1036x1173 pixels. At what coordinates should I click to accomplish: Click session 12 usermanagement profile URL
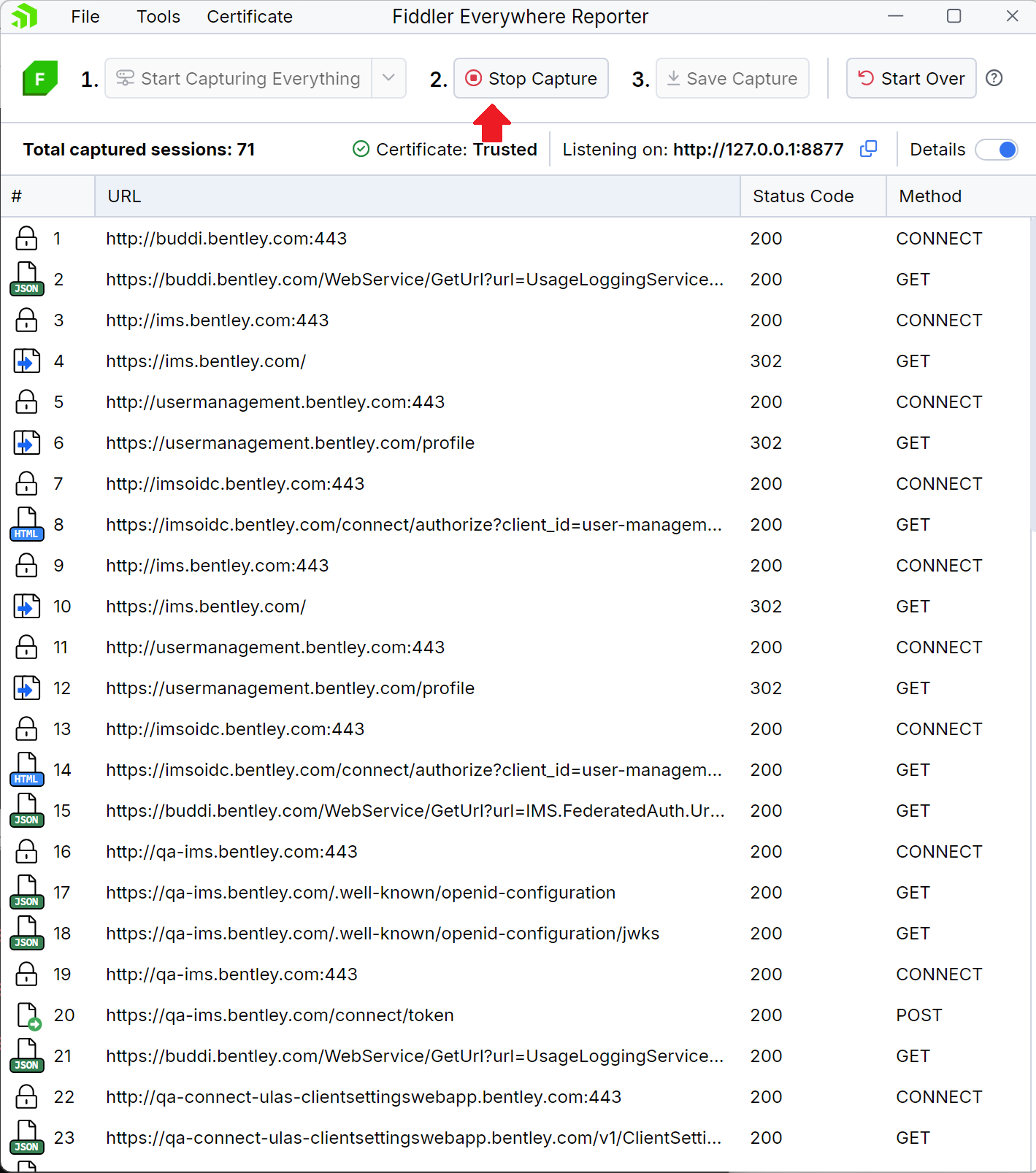tap(290, 688)
